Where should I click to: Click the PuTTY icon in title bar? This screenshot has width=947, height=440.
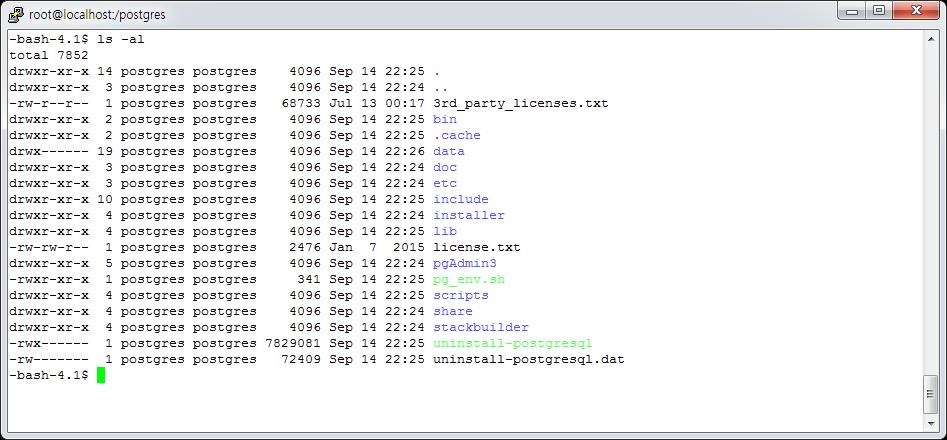pyautogui.click(x=17, y=13)
